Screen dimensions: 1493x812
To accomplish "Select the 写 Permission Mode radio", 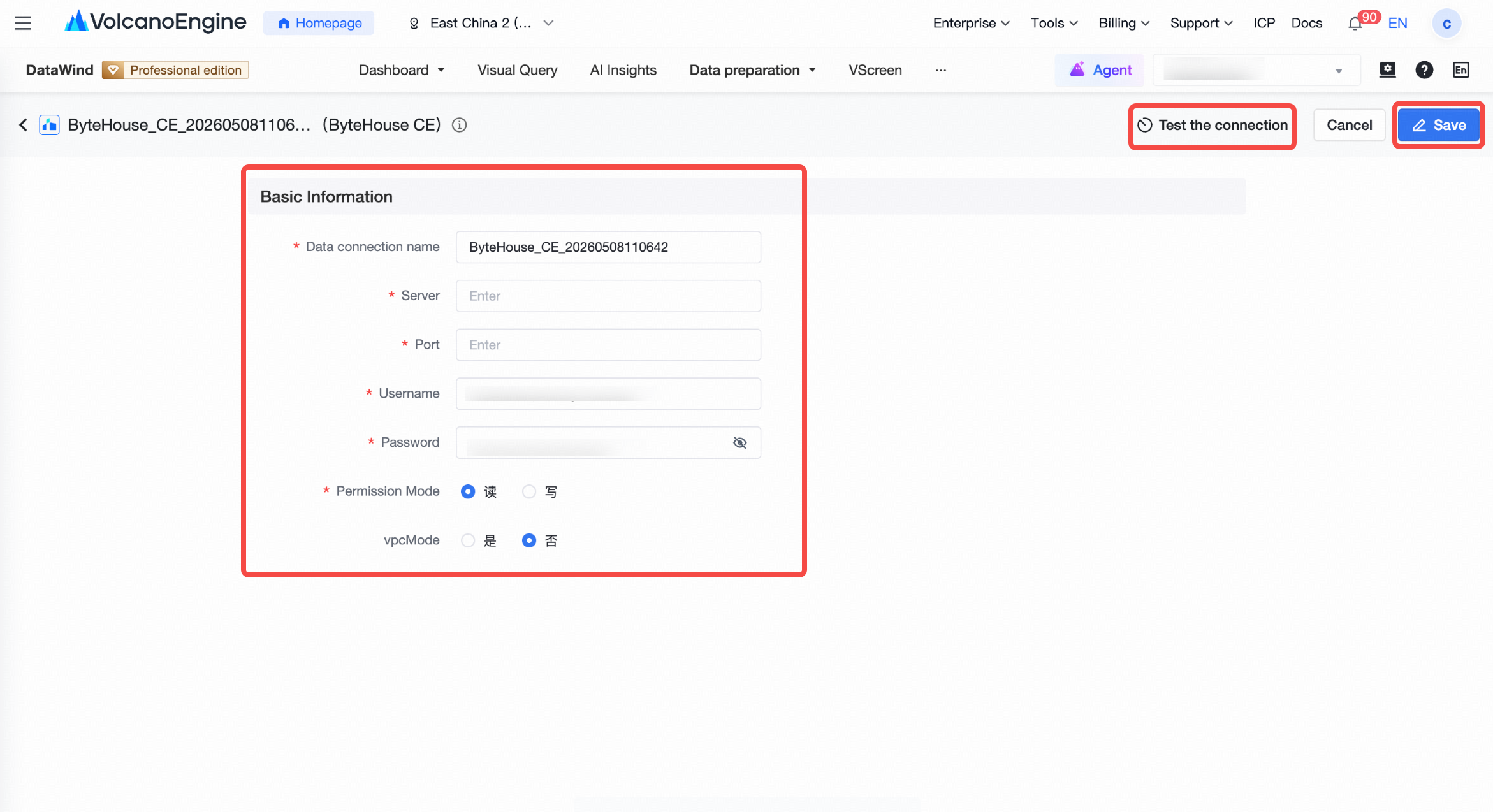I will (529, 491).
